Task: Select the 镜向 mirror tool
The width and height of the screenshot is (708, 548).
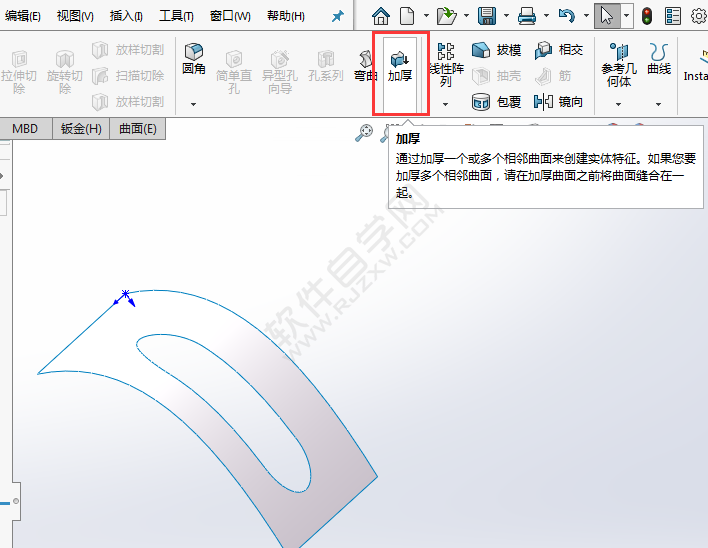Action: click(x=558, y=102)
